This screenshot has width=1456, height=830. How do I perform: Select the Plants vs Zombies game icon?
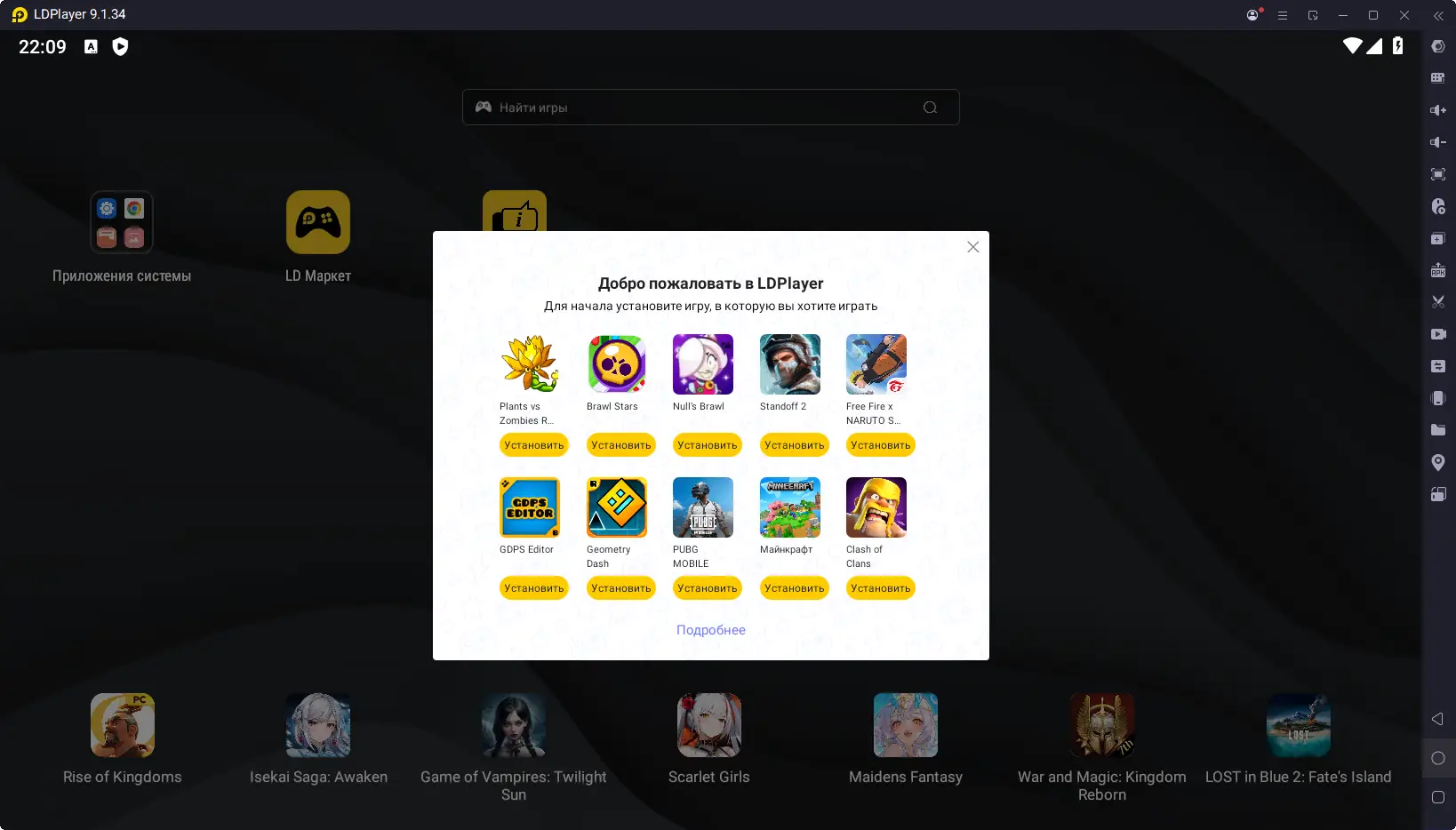[x=530, y=364]
